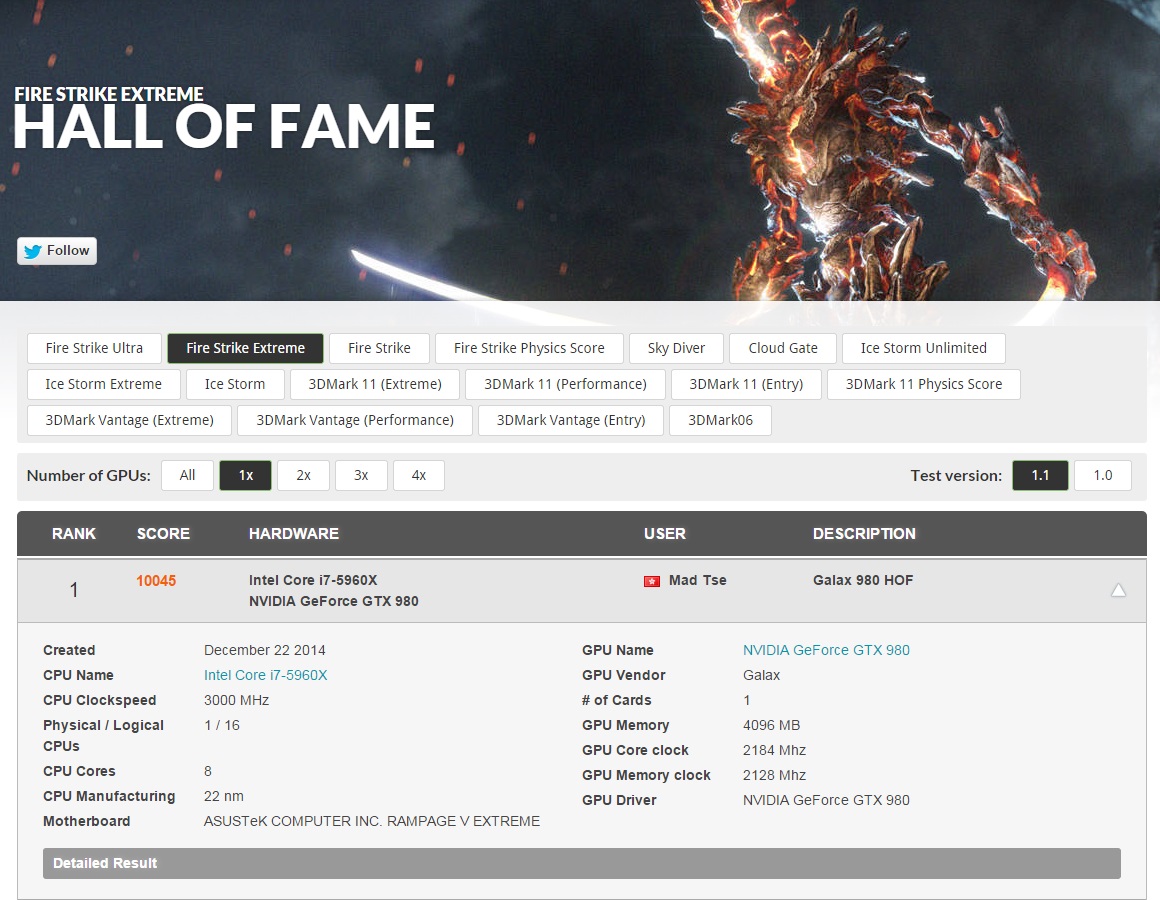Click the rank number 1
The image size is (1160, 900).
(x=74, y=590)
